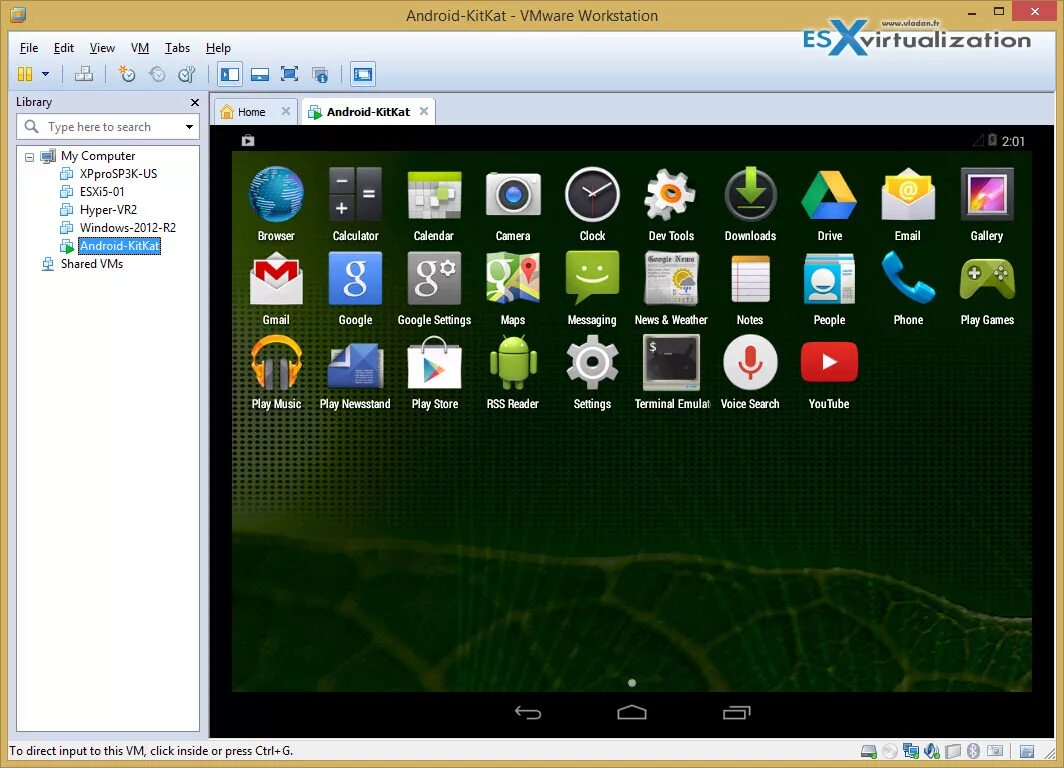
Task: Tap the Android recent apps button
Action: (736, 712)
